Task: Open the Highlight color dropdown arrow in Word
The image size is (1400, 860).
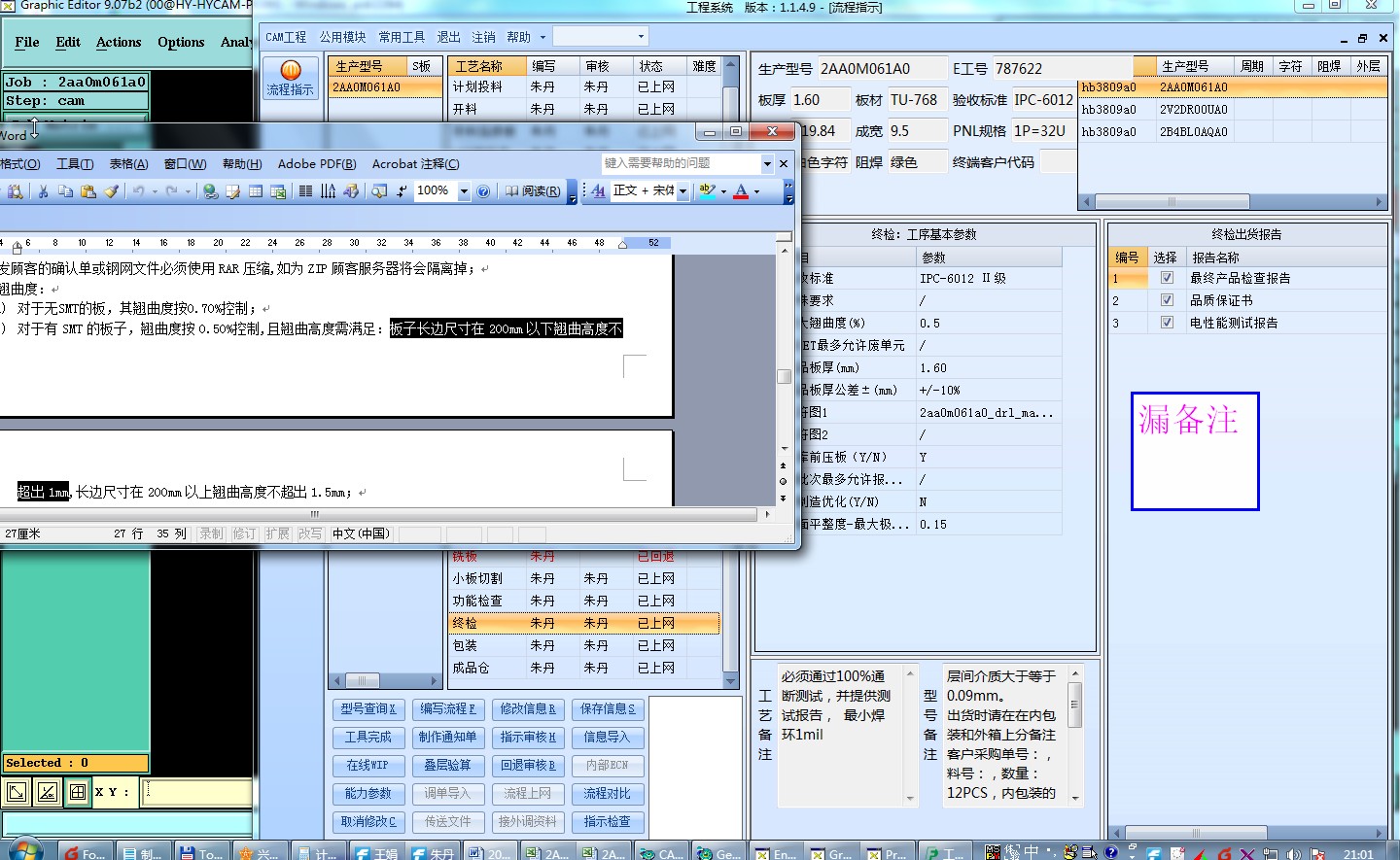Action: [723, 191]
